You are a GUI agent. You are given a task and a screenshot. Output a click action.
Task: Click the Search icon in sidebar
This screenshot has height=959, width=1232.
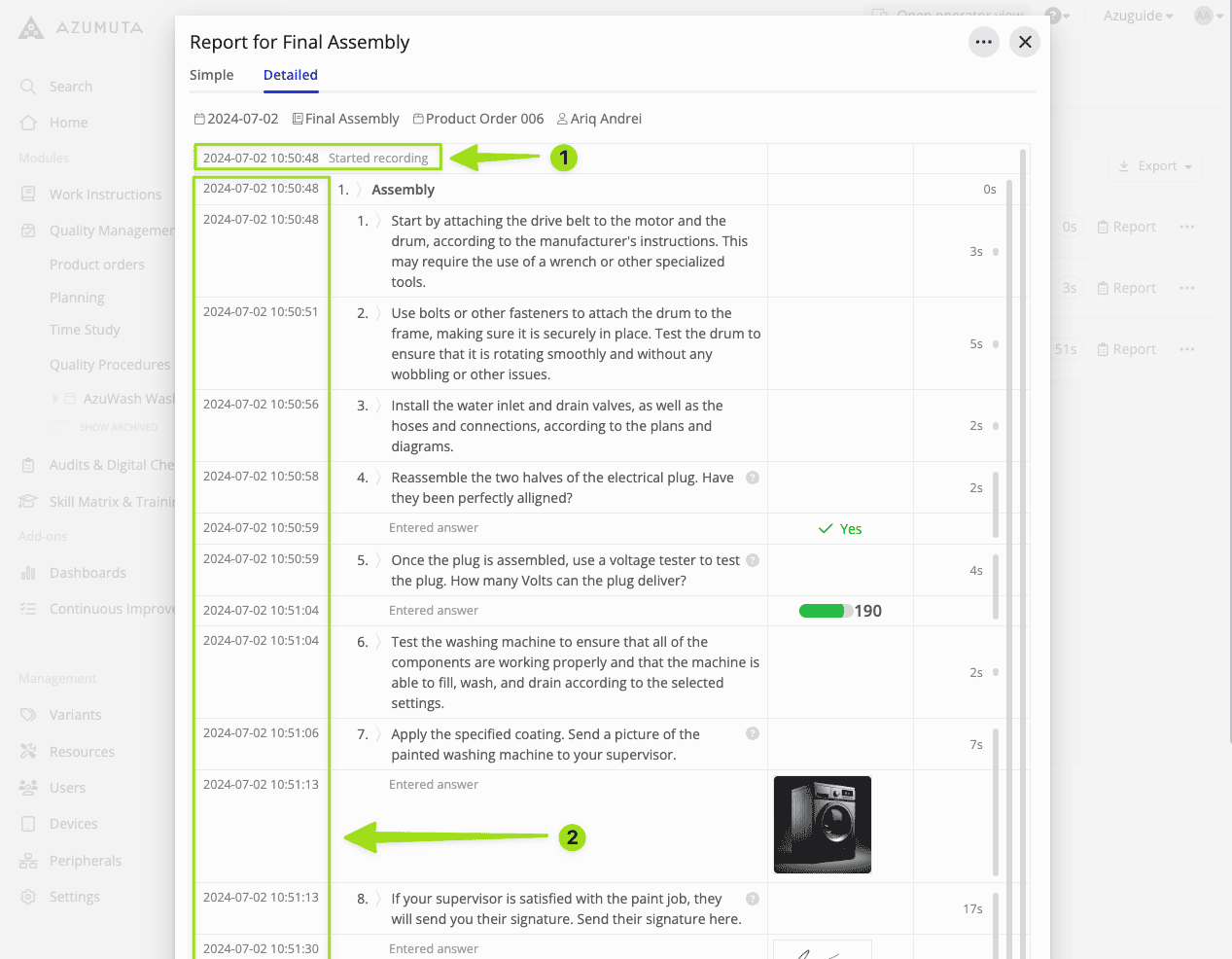[x=28, y=87]
